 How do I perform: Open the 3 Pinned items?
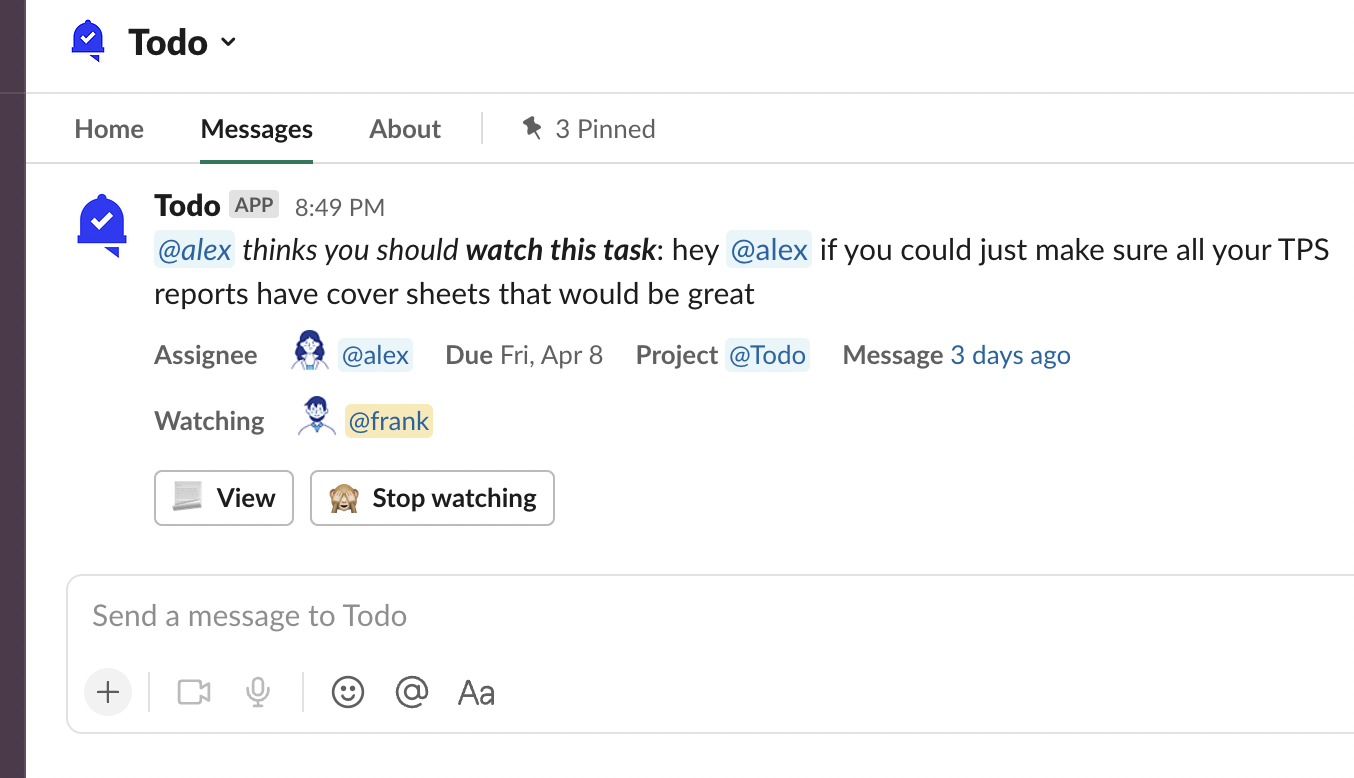[589, 129]
